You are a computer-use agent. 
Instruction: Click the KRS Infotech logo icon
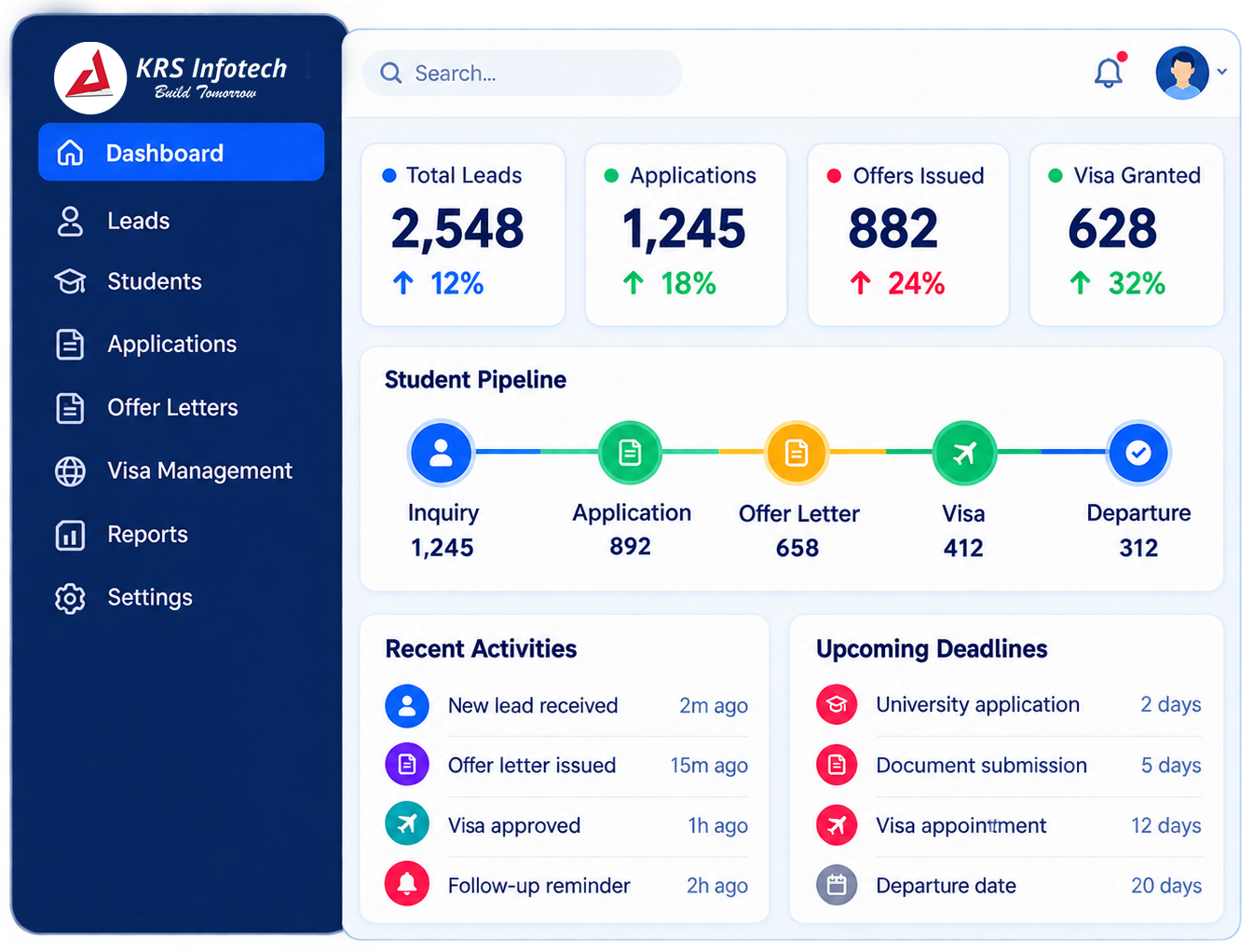(x=90, y=77)
